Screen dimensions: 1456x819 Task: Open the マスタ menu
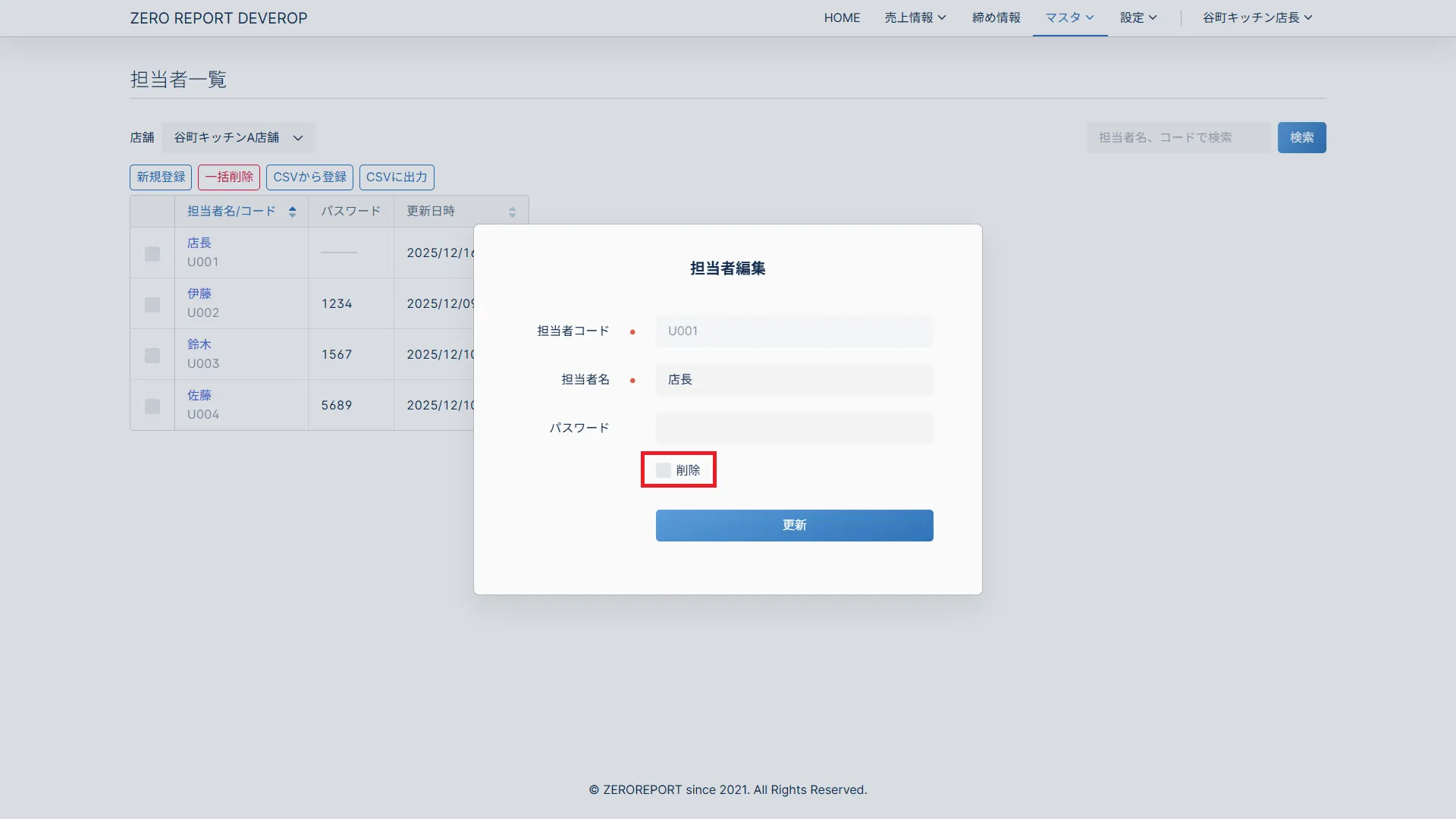pyautogui.click(x=1069, y=17)
